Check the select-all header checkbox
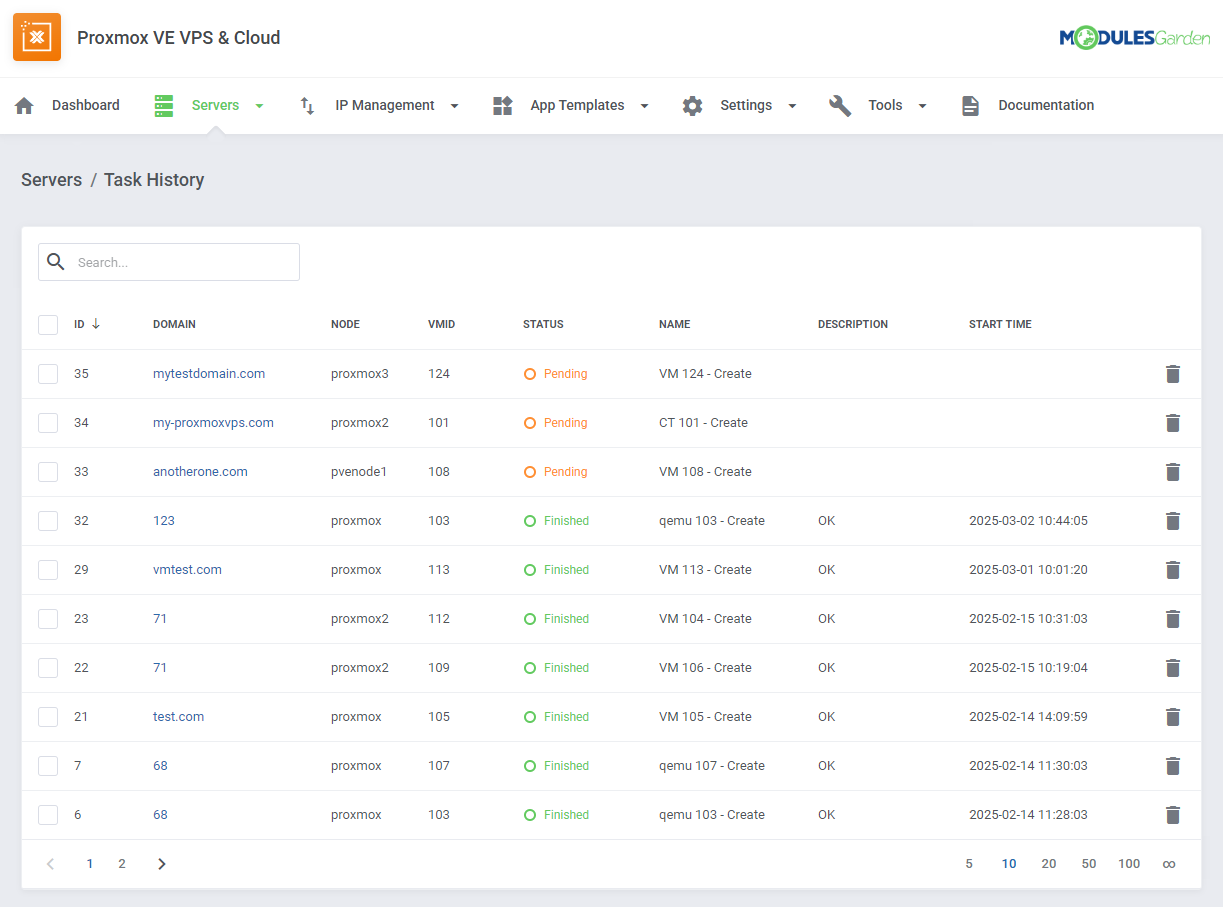Image resolution: width=1223 pixels, height=907 pixels. [x=47, y=324]
